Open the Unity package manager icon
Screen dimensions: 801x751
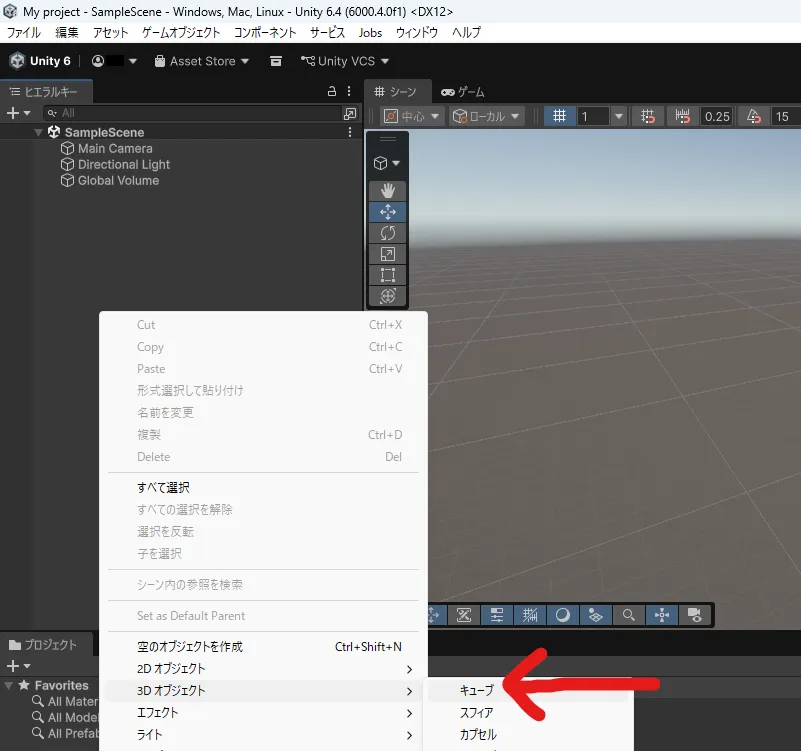coord(276,61)
